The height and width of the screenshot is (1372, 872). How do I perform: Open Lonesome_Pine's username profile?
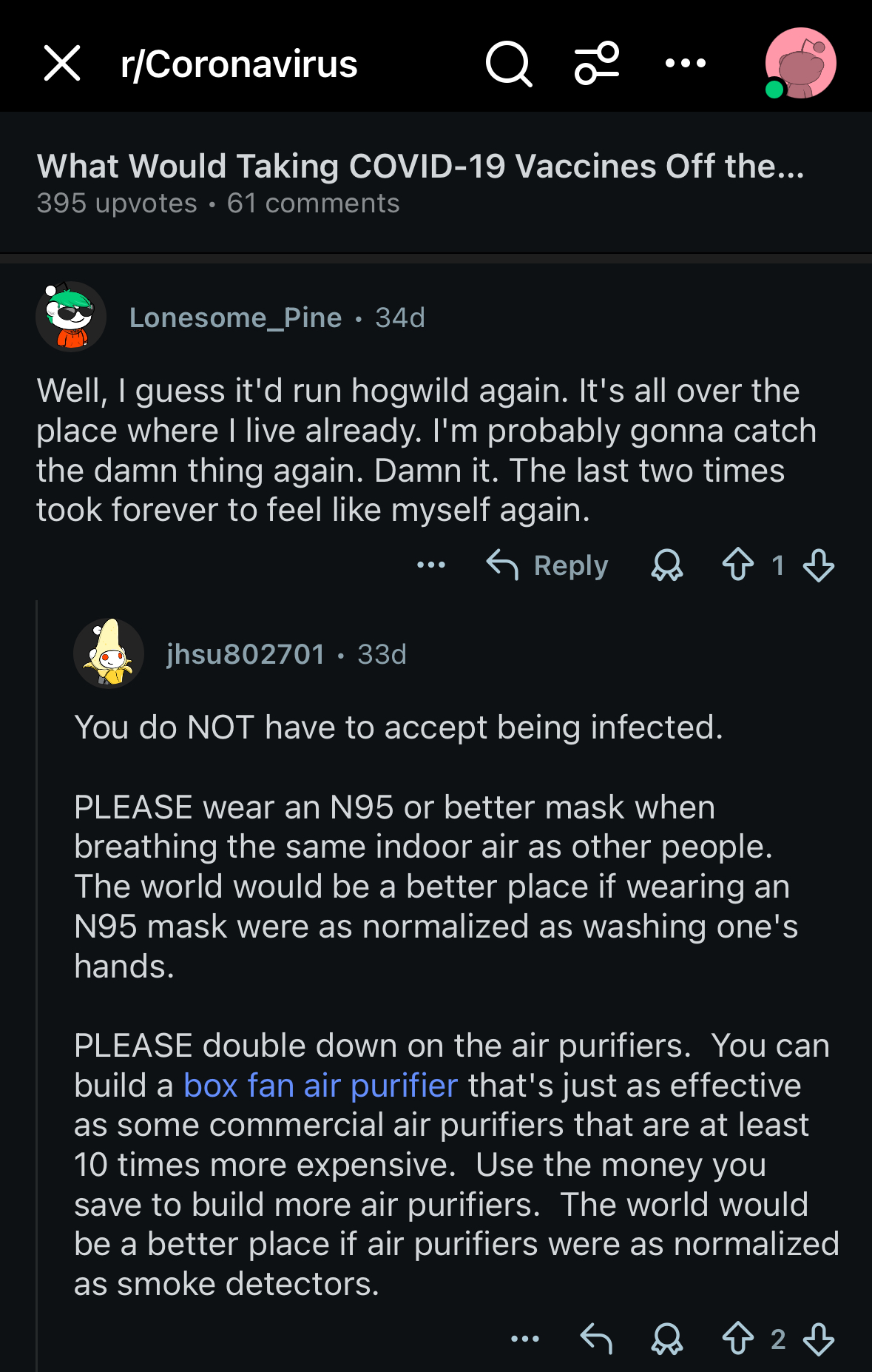tap(235, 317)
